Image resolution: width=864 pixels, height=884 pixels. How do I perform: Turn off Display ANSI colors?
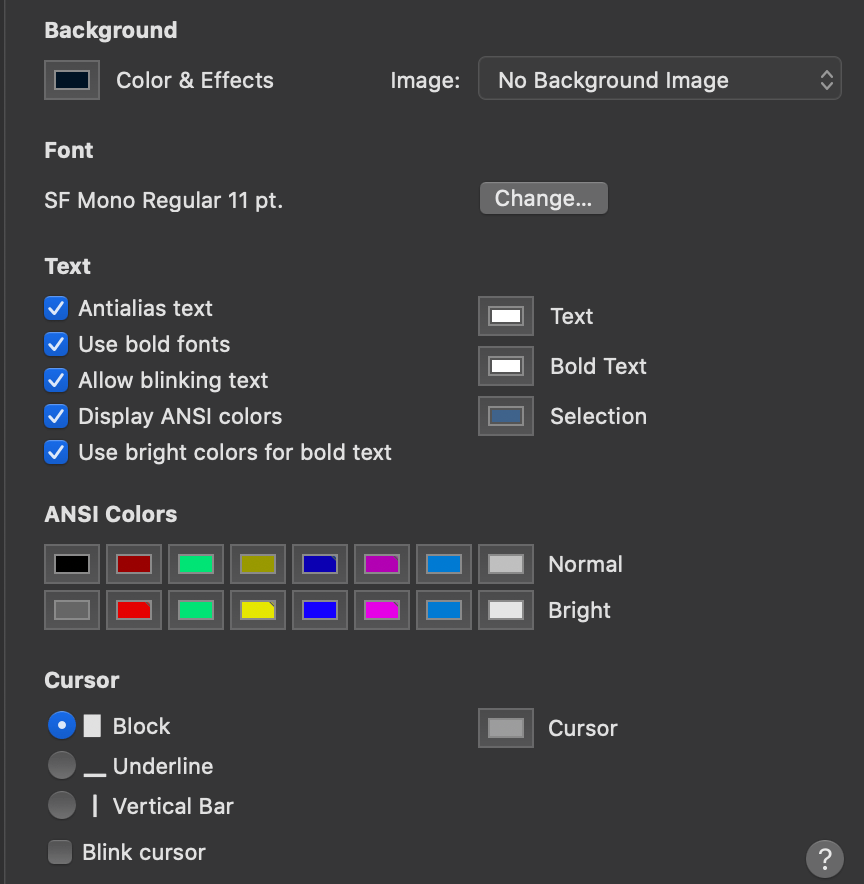pos(57,416)
